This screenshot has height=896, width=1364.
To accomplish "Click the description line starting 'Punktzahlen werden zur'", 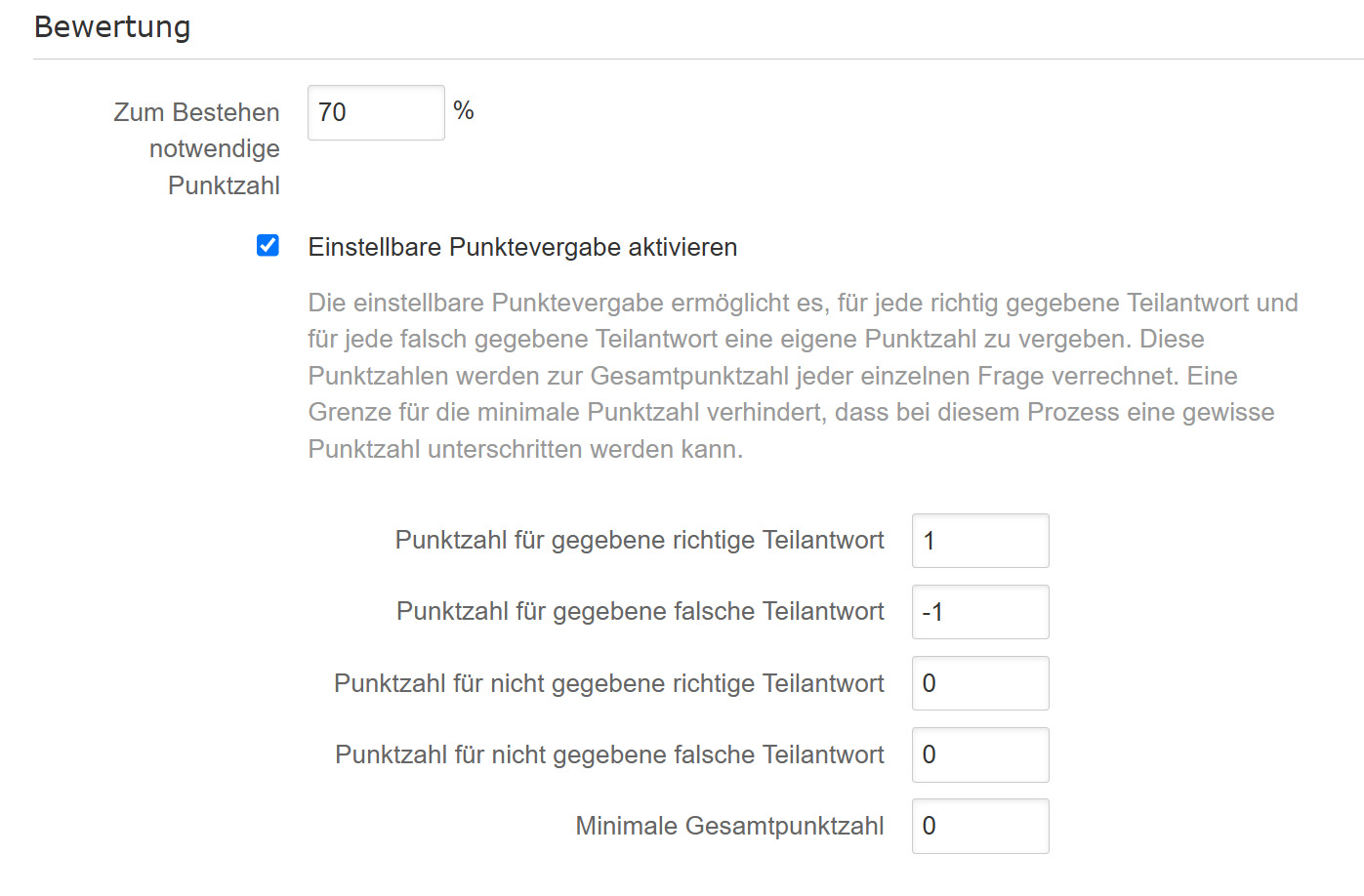I will [x=772, y=376].
